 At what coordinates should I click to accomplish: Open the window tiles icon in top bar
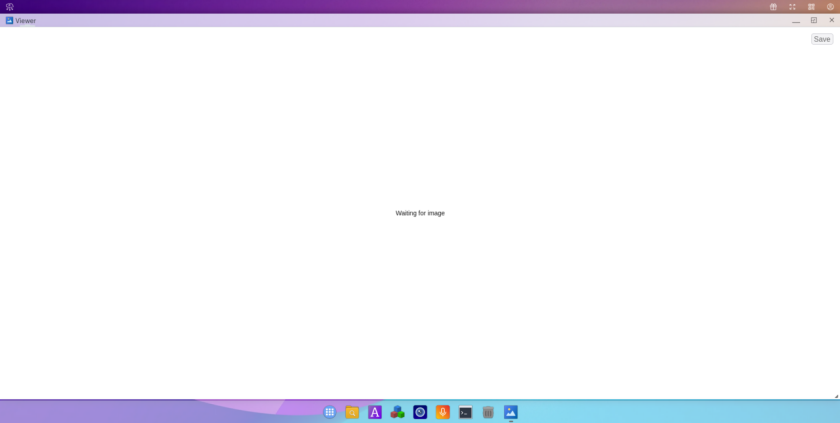point(811,6)
